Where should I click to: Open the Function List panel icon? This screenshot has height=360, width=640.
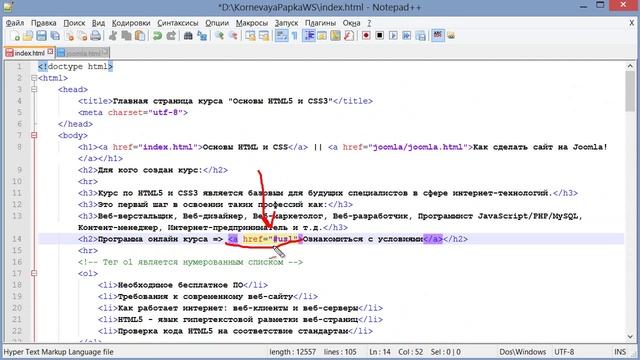click(x=349, y=36)
